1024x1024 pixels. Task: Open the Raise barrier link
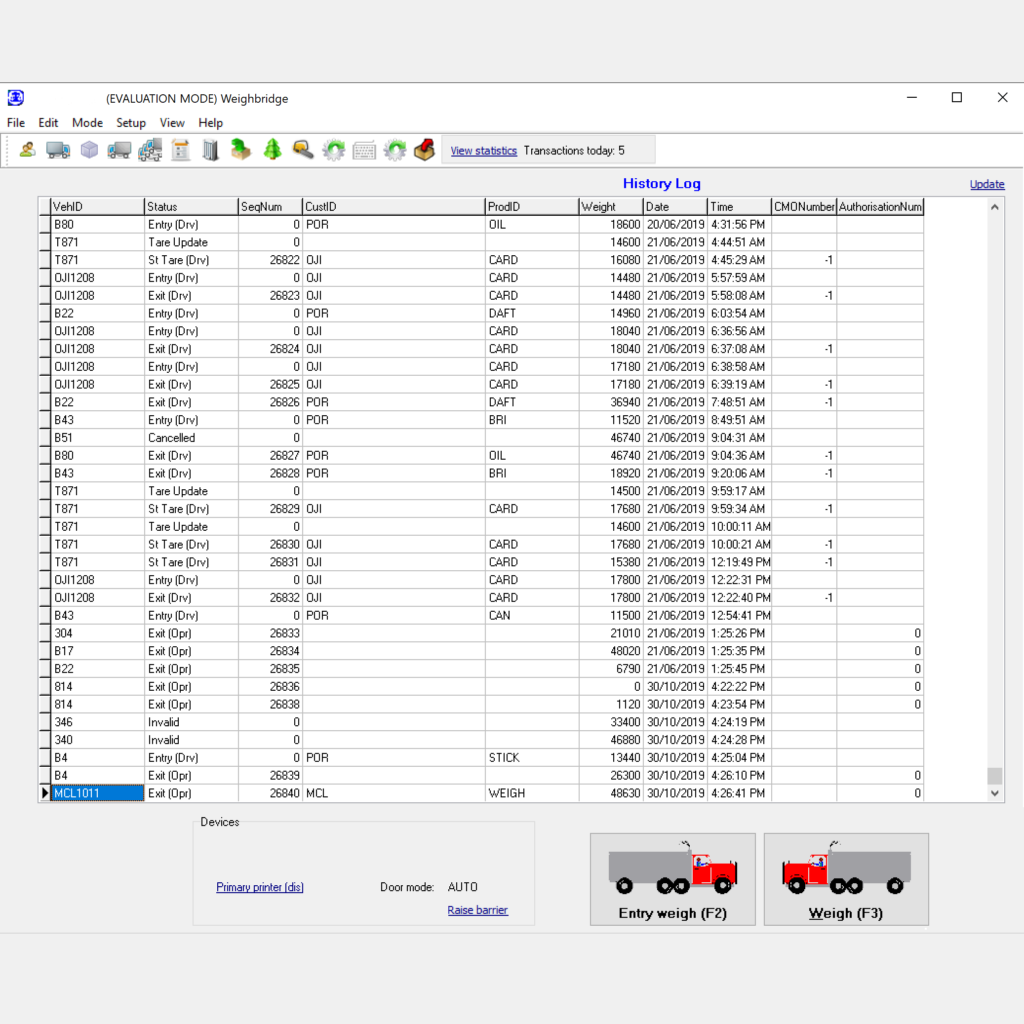point(477,910)
